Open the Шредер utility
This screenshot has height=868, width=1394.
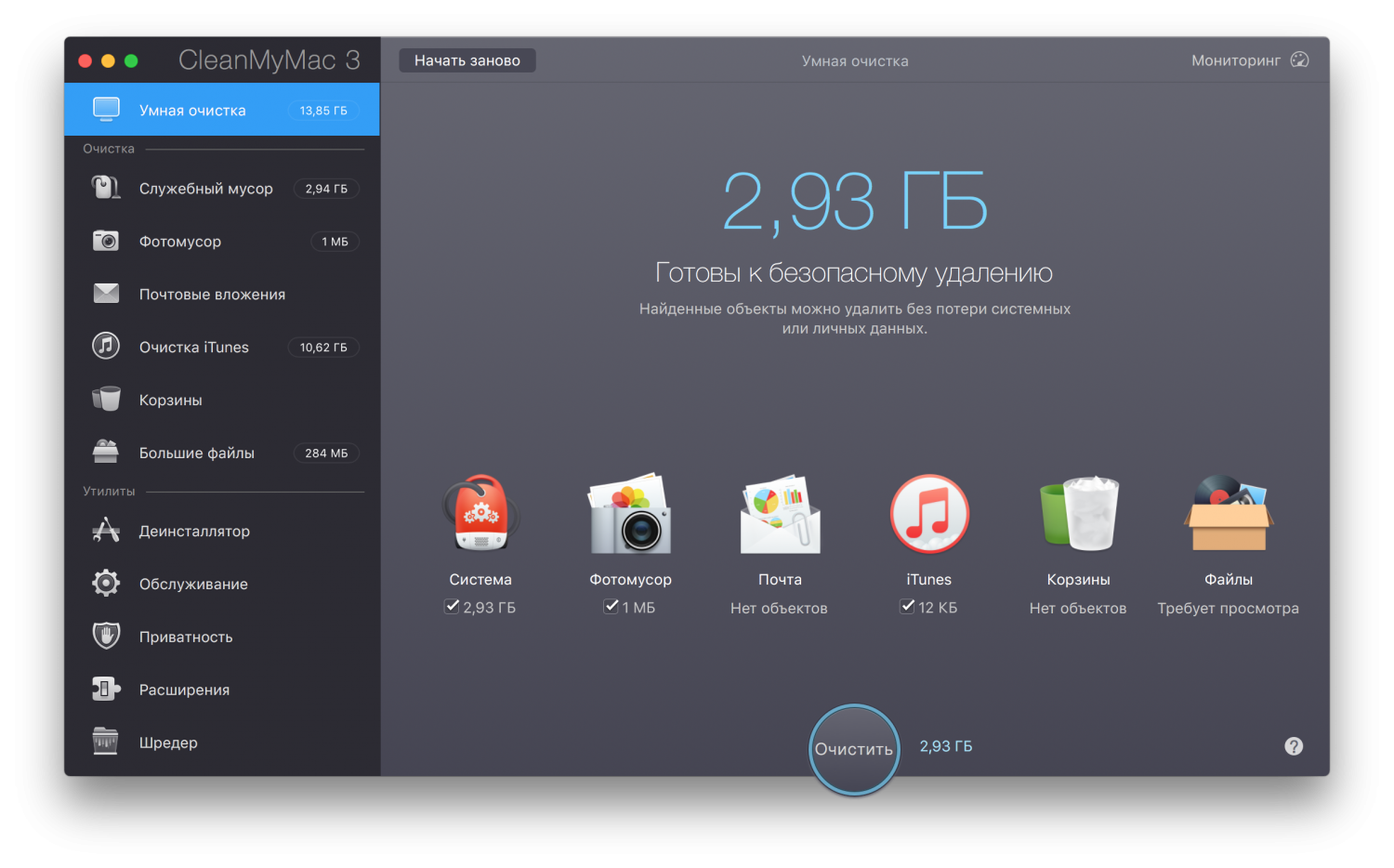click(x=222, y=743)
